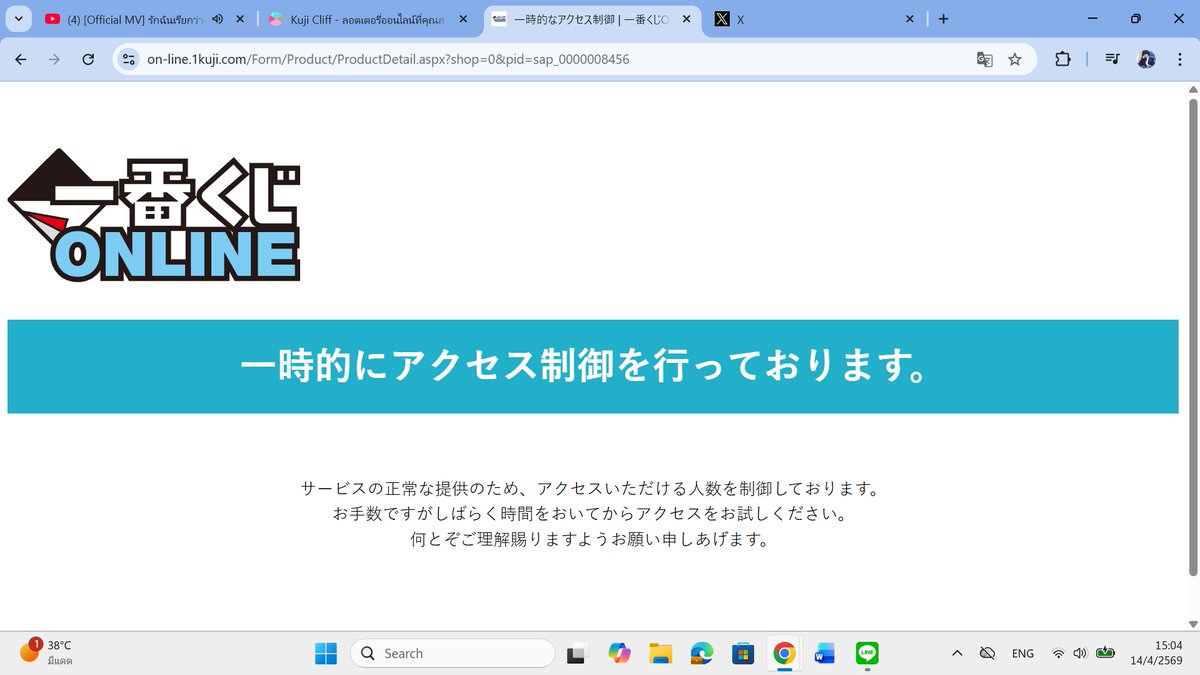Open the Google Translate icon in address bar
Screen dimensions: 1200x675
coord(985,59)
